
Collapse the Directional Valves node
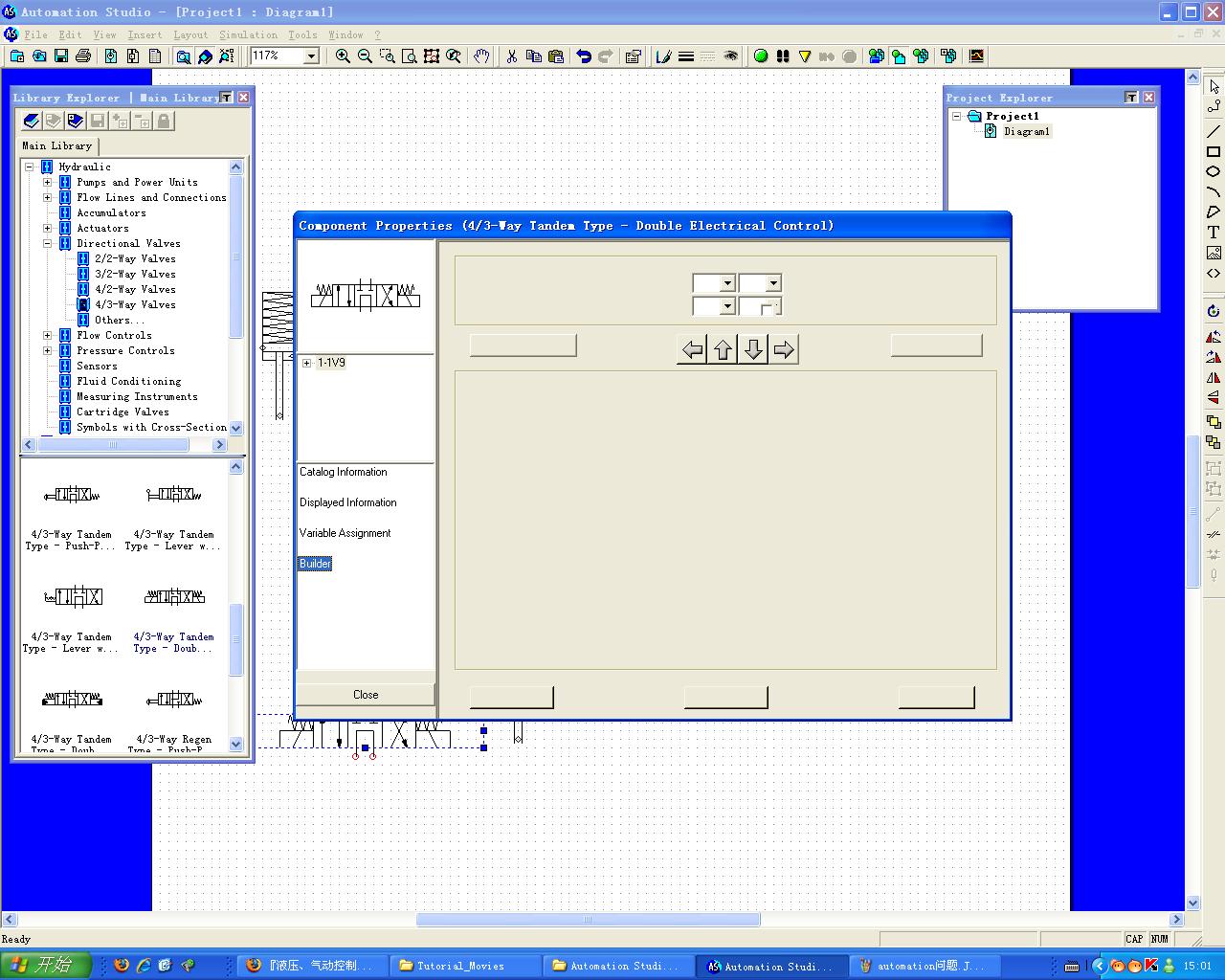point(48,243)
